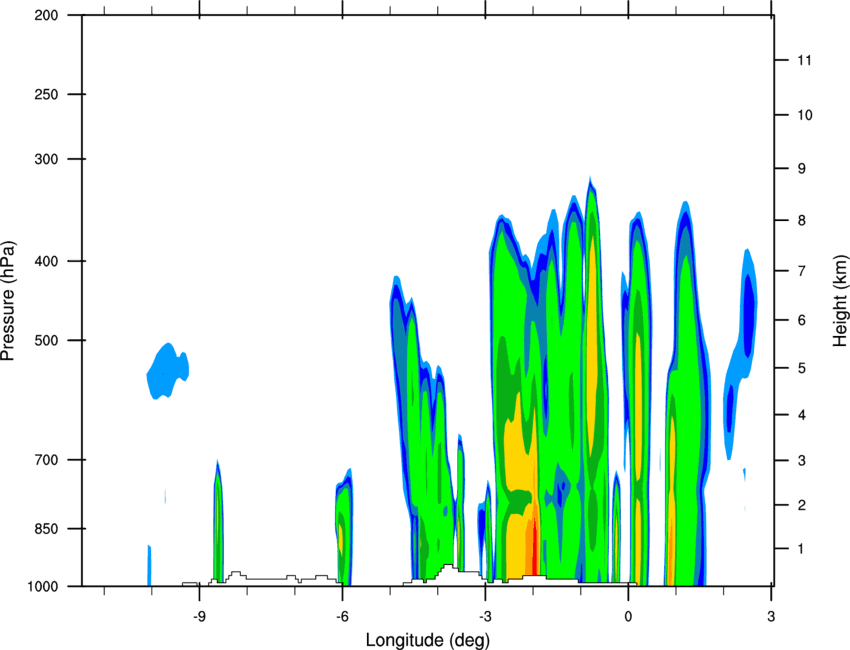Click the 0 longitude tick label
The width and height of the screenshot is (850, 650).
coord(628,616)
